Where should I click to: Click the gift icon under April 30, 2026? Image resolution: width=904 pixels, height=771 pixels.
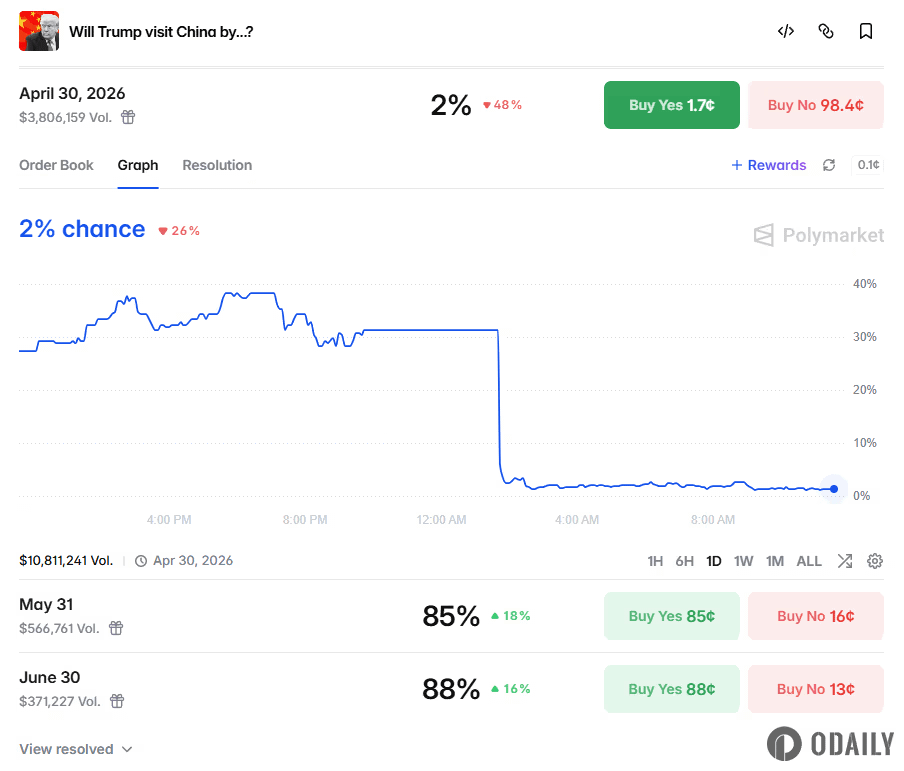[128, 117]
